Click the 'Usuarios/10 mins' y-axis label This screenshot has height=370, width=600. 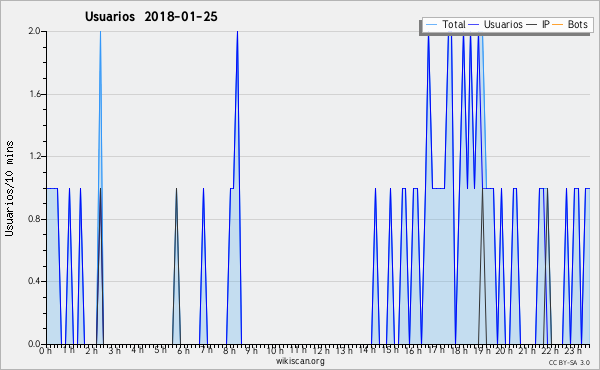click(x=9, y=188)
